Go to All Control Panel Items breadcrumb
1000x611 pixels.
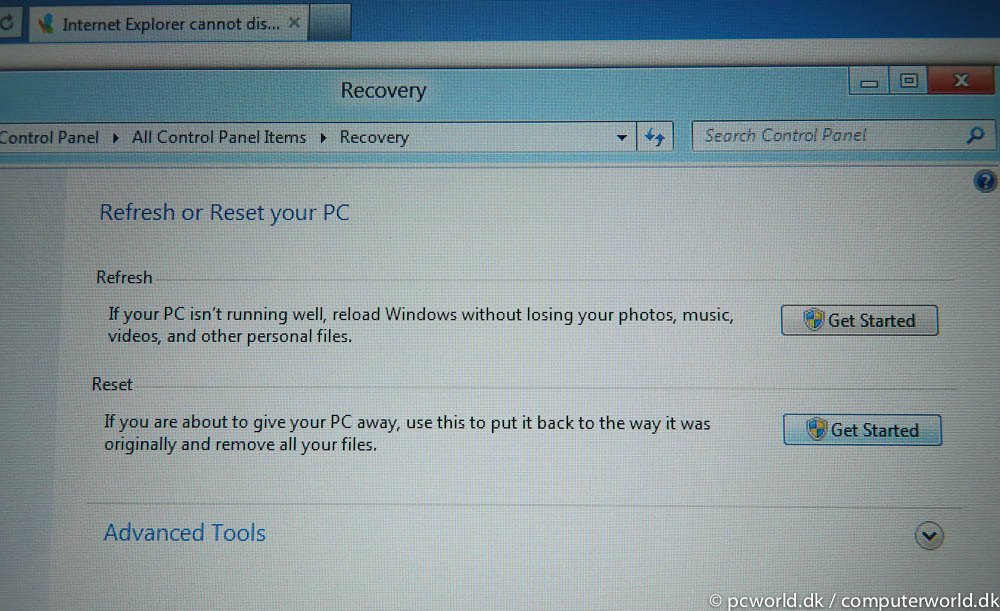[219, 137]
